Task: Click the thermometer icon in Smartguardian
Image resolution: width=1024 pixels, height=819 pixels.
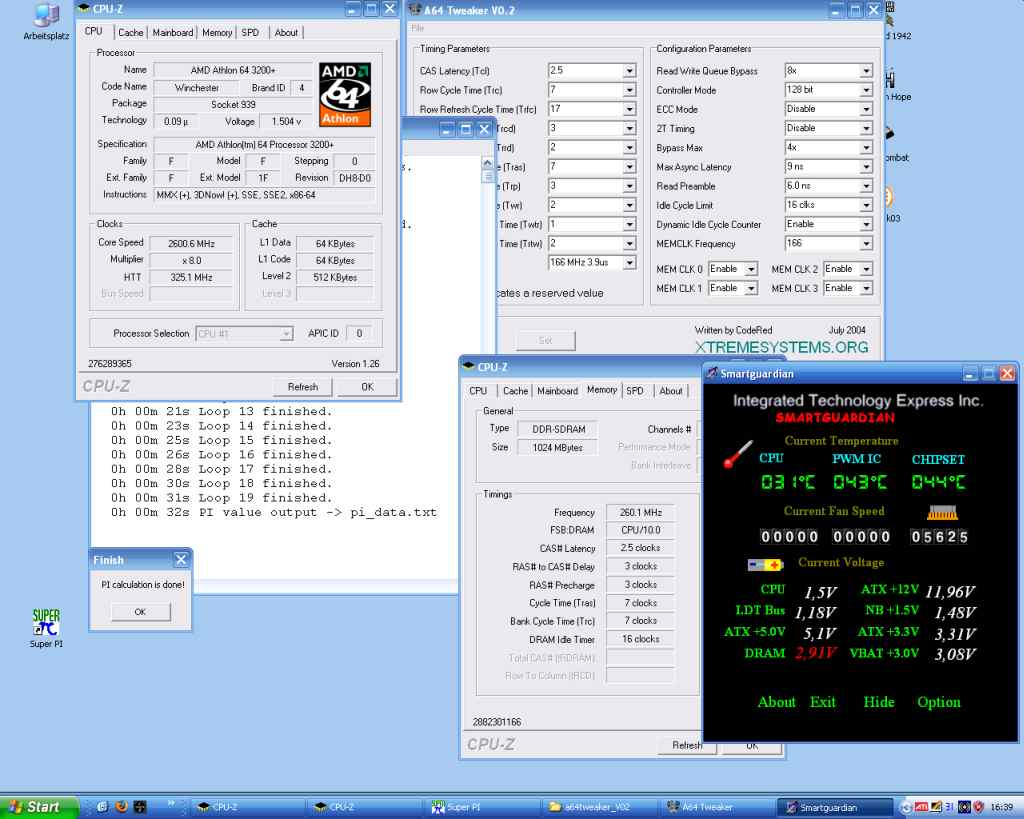Action: coord(738,454)
